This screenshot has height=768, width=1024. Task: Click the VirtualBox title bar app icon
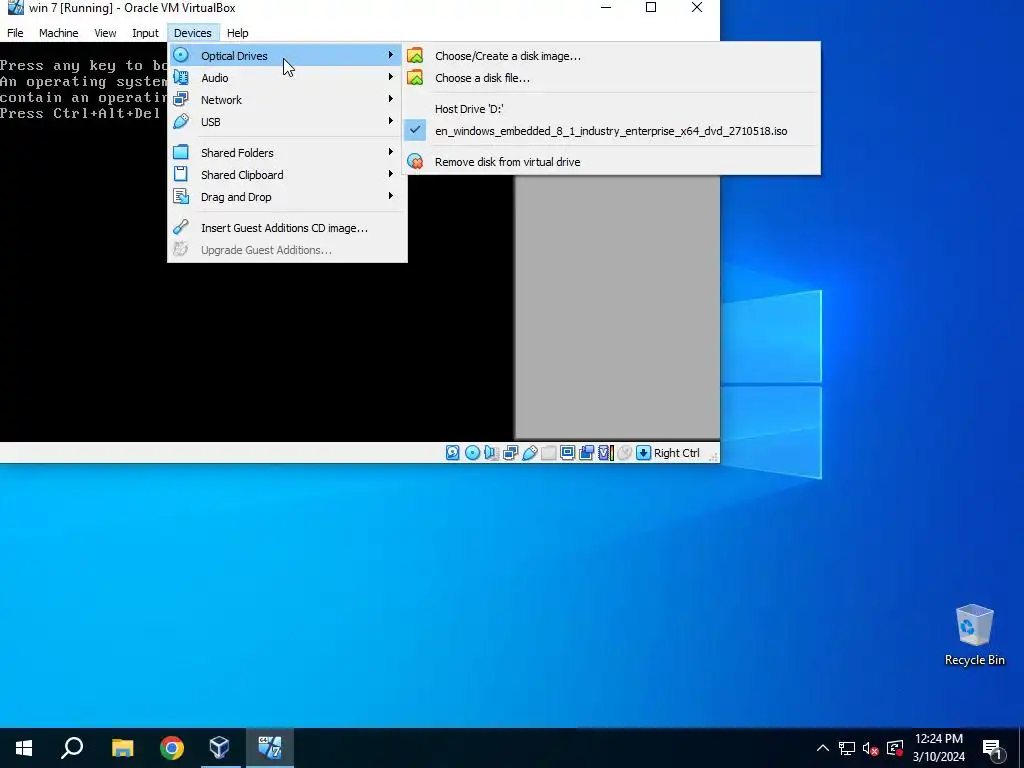click(16, 8)
